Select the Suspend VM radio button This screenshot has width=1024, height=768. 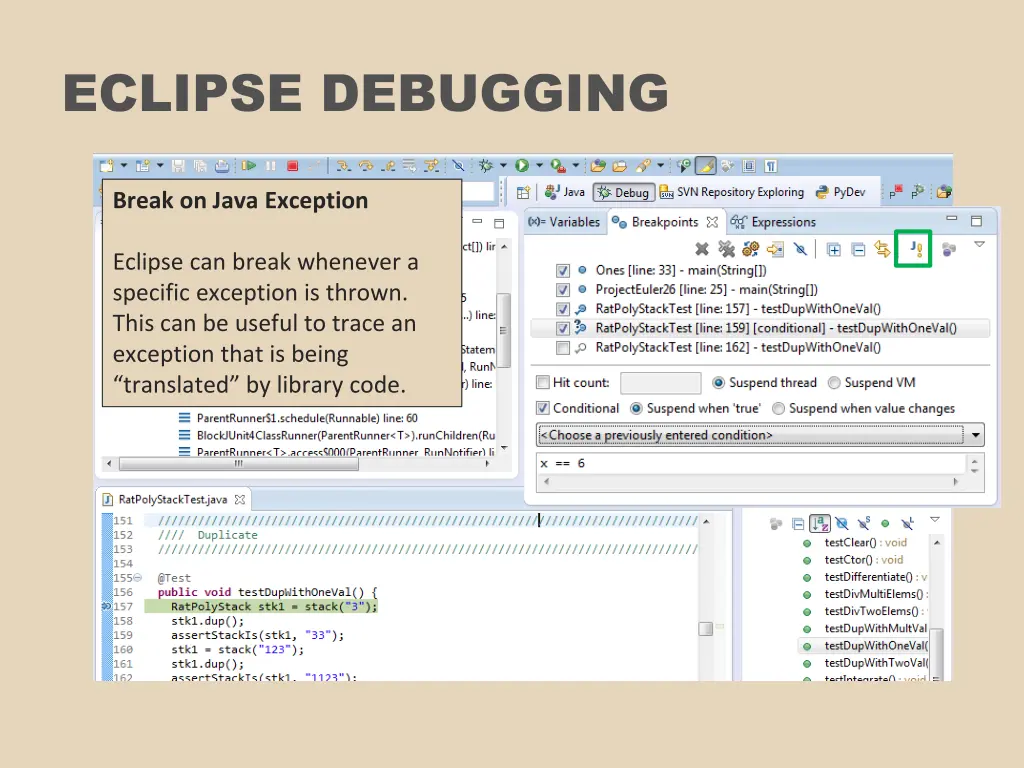[x=833, y=382]
